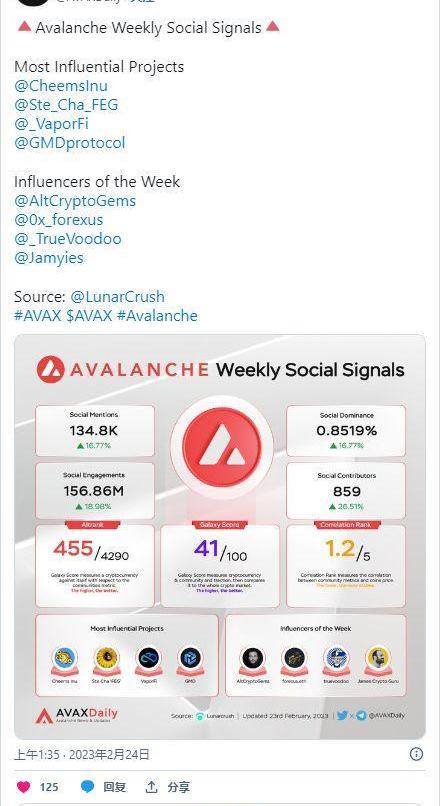Click the VaporFi project avatar

(x=149, y=658)
